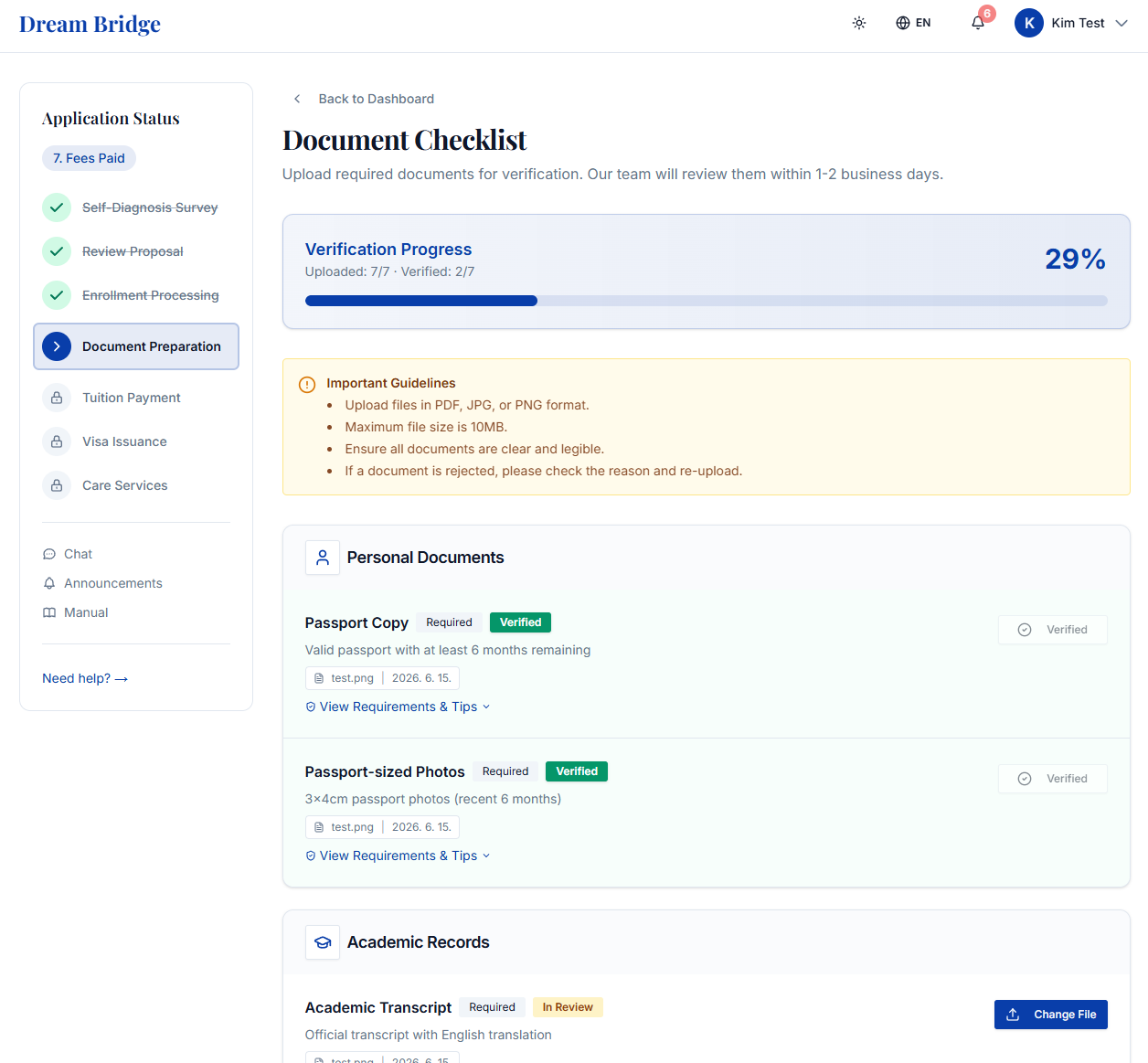Click the Care Services lock icon
This screenshot has height=1063, width=1148.
point(57,485)
